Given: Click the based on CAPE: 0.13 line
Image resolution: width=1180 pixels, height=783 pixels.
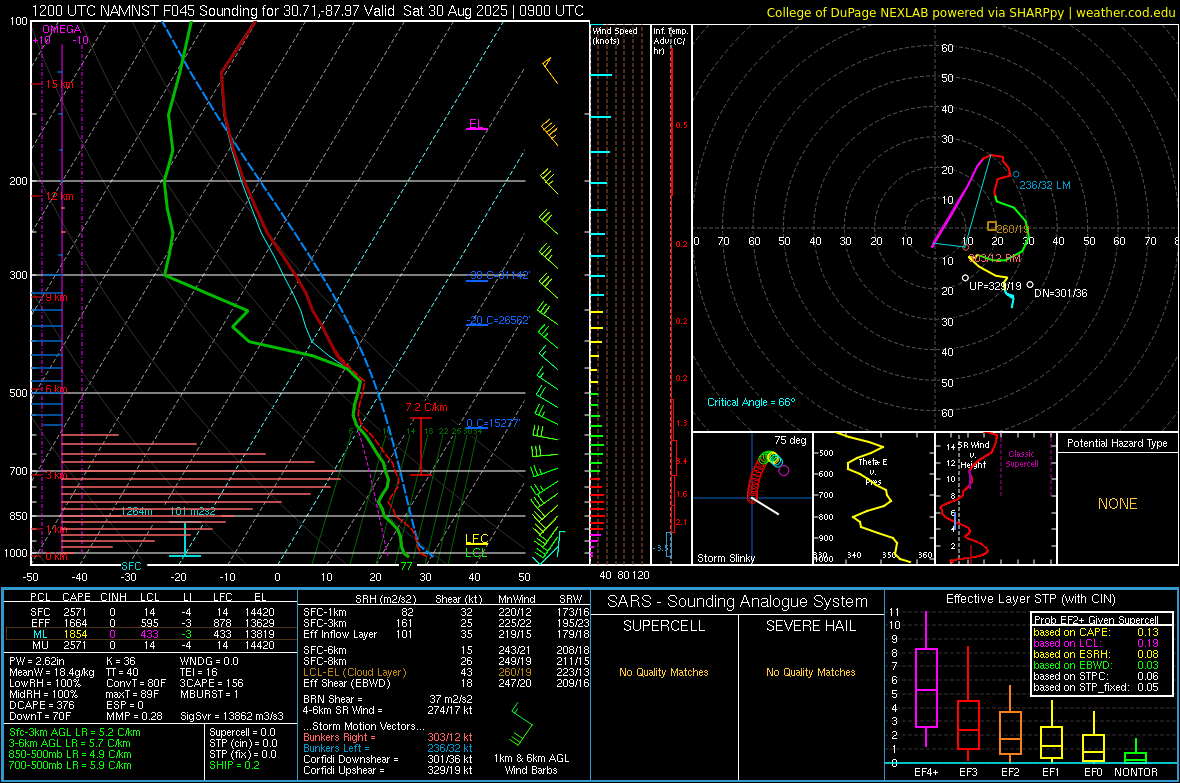Looking at the screenshot, I should coord(1096,632).
